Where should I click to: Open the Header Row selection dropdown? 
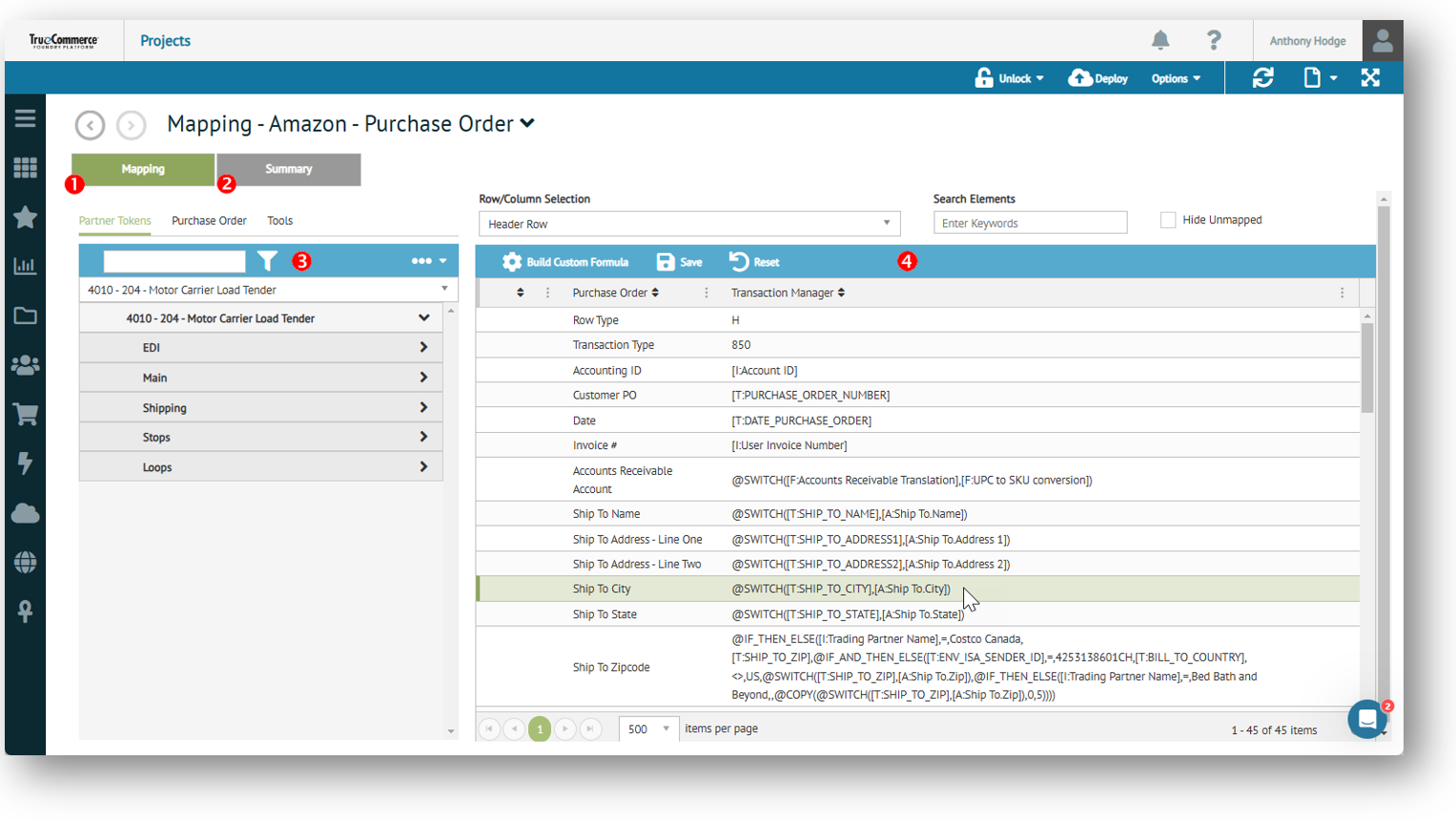tap(688, 224)
